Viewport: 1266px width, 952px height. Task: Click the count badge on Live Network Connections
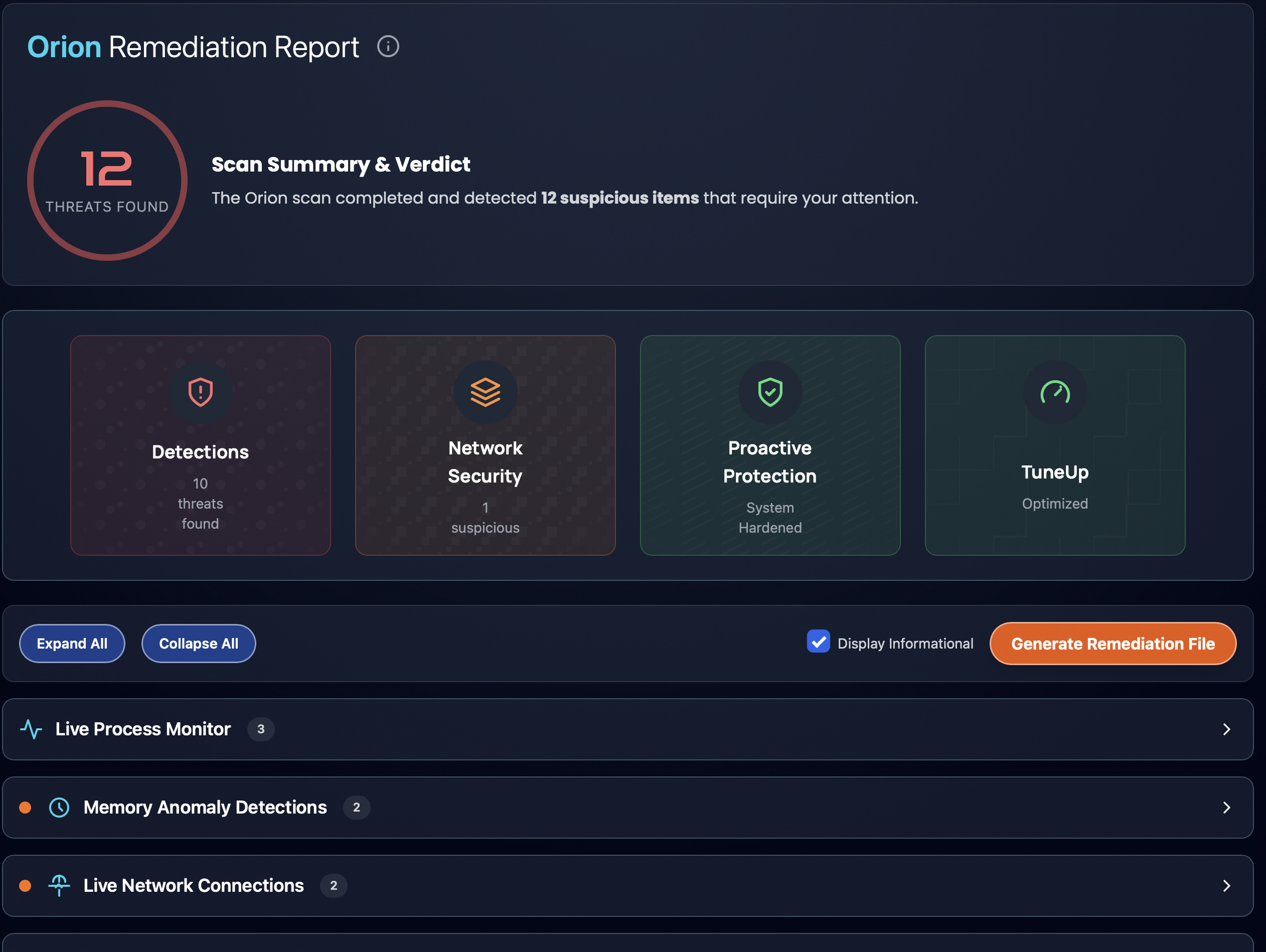click(x=334, y=886)
